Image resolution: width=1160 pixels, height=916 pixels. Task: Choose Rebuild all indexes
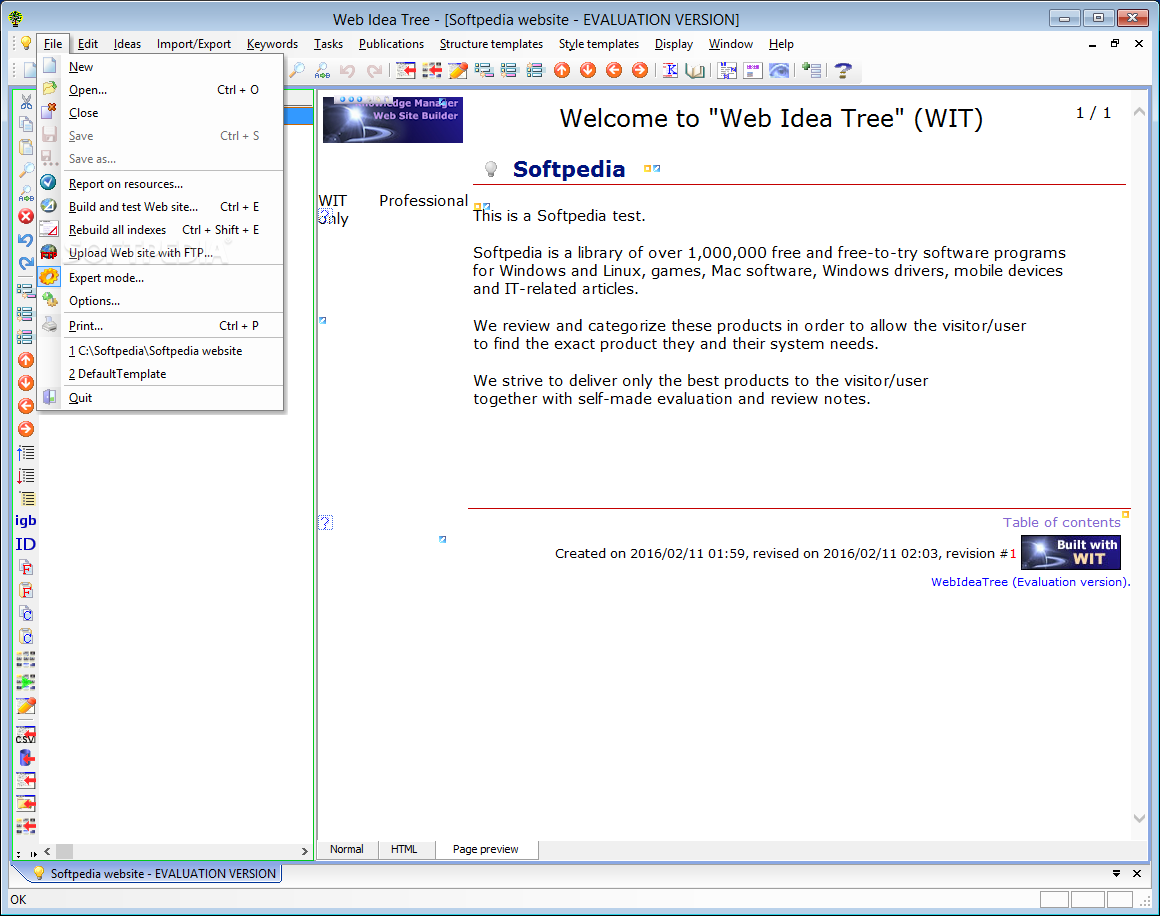[x=161, y=229]
